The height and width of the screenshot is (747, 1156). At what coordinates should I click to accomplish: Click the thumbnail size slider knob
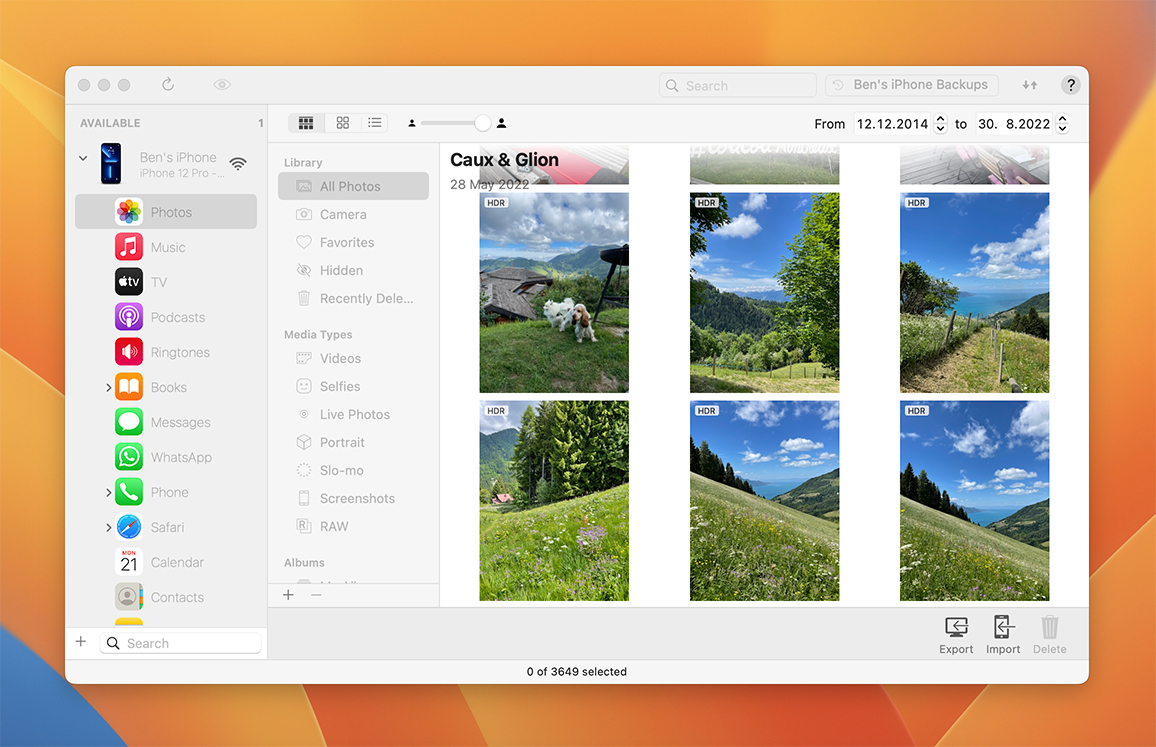pos(482,123)
